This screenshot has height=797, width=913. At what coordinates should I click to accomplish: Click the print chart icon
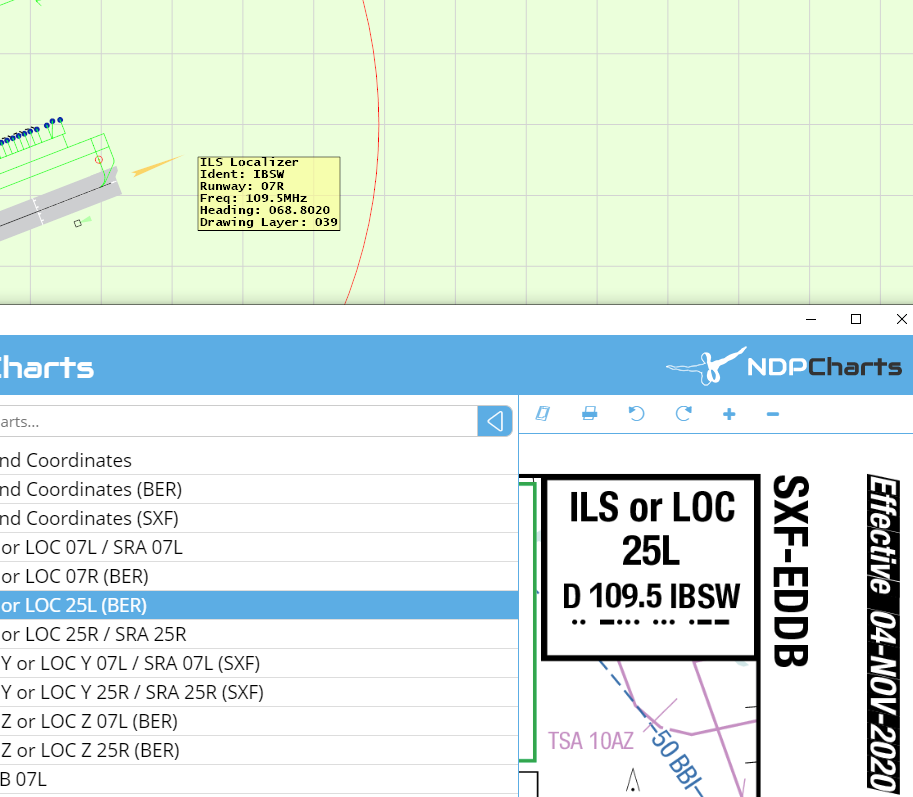point(590,414)
